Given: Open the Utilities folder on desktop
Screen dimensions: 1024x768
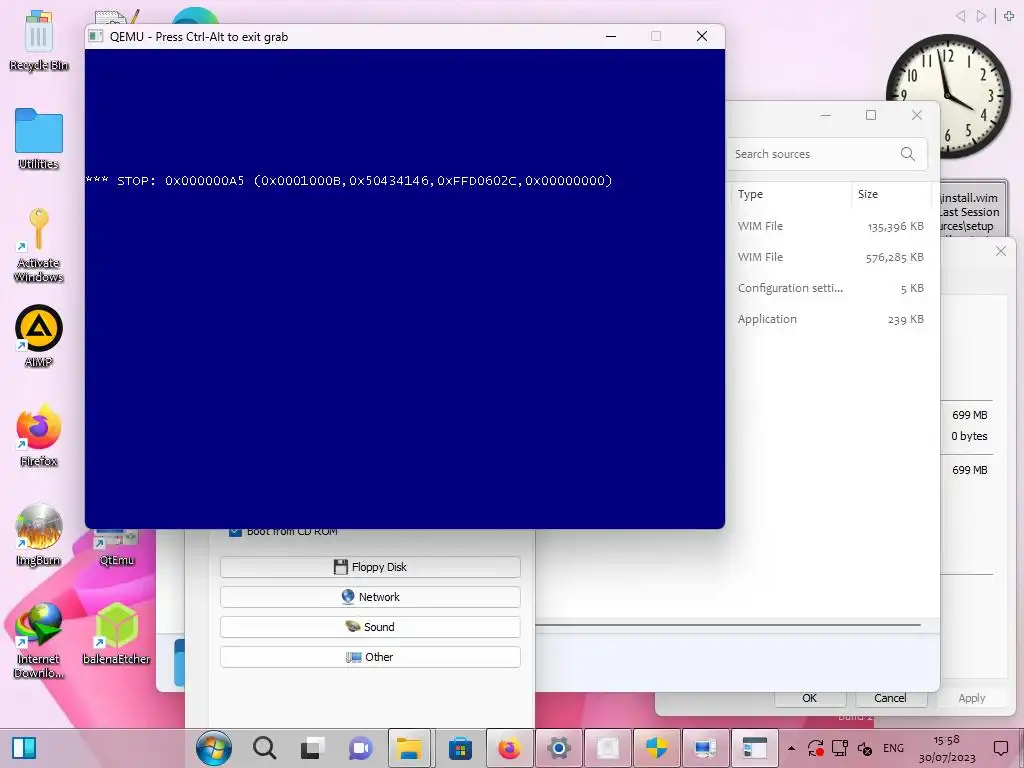Looking at the screenshot, I should (x=39, y=138).
